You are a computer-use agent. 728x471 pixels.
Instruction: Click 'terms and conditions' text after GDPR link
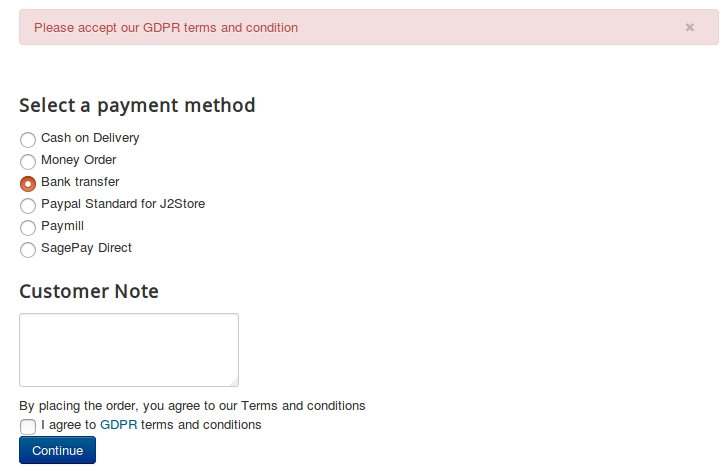[201, 425]
